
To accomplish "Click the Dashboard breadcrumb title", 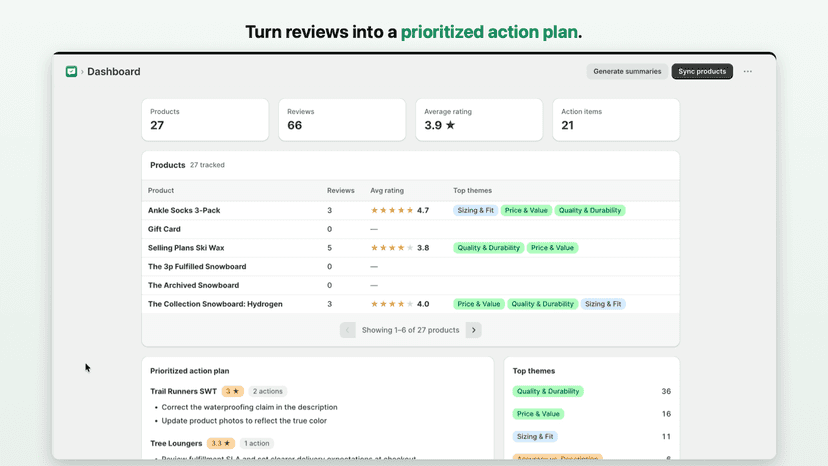I will coord(114,71).
